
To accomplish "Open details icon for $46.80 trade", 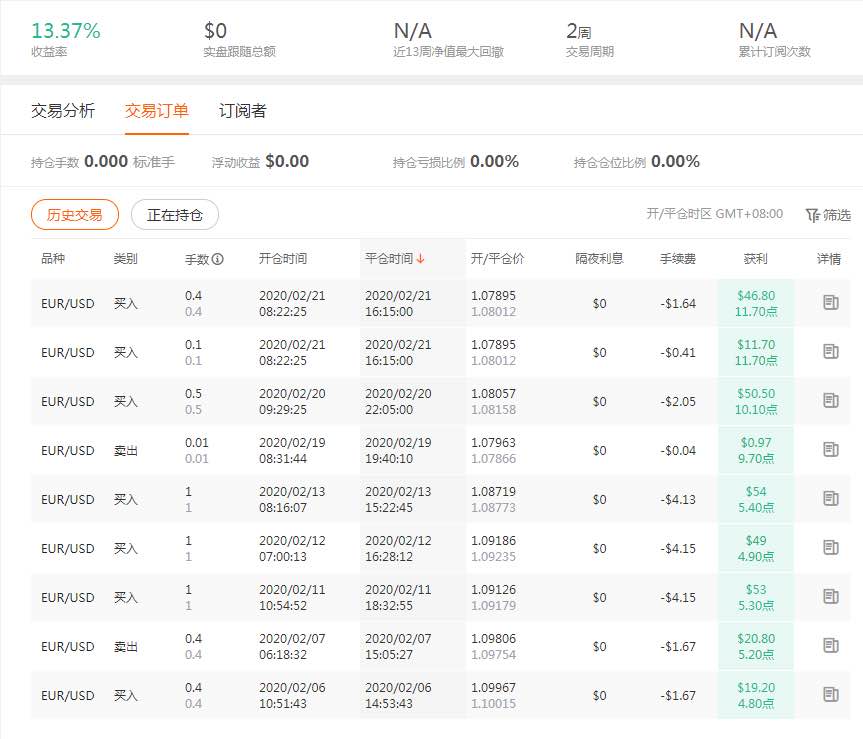I will [831, 302].
